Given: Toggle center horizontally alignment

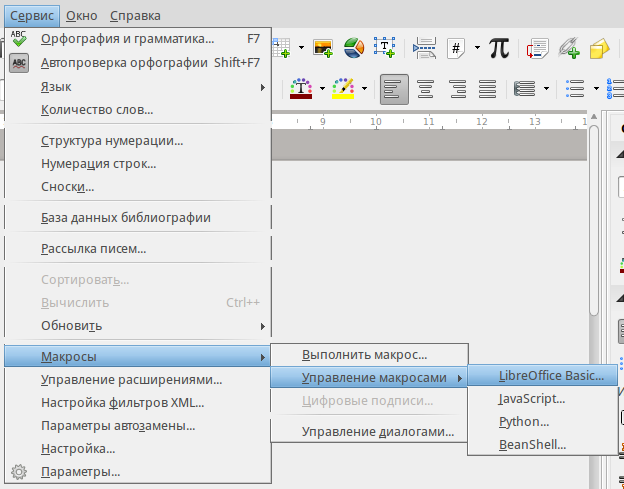Looking at the screenshot, I should coord(425,89).
